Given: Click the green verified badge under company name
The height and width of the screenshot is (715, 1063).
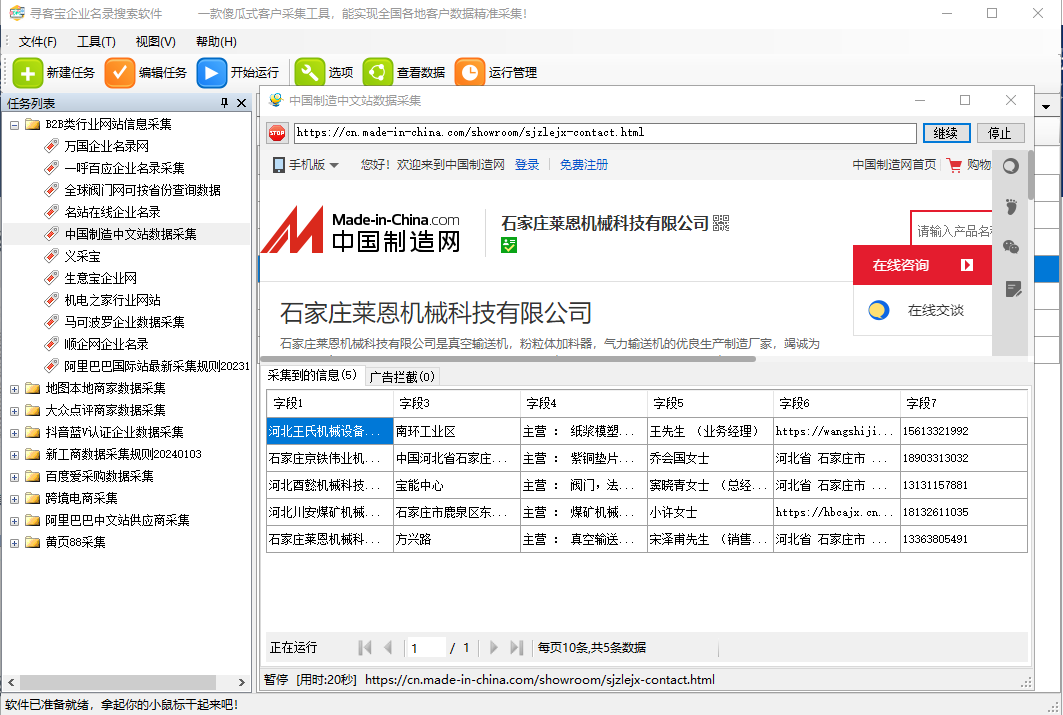Looking at the screenshot, I should pos(508,245).
